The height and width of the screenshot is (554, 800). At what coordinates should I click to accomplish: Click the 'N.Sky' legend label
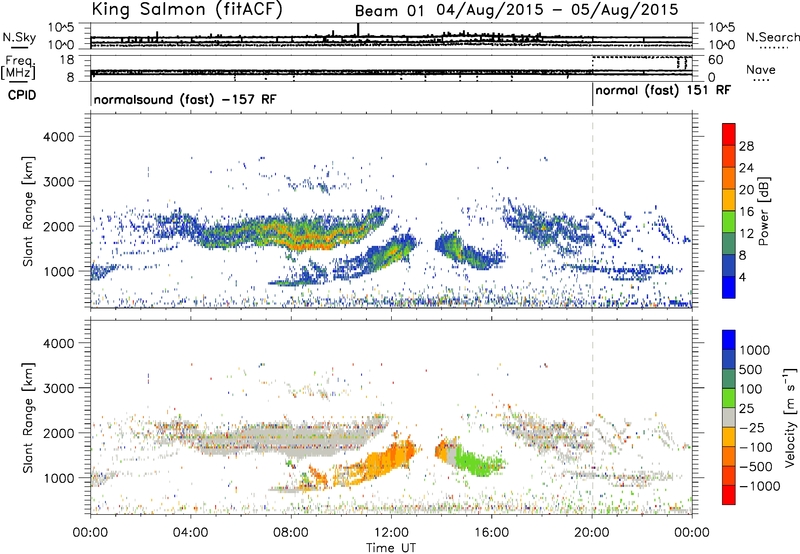19,37
